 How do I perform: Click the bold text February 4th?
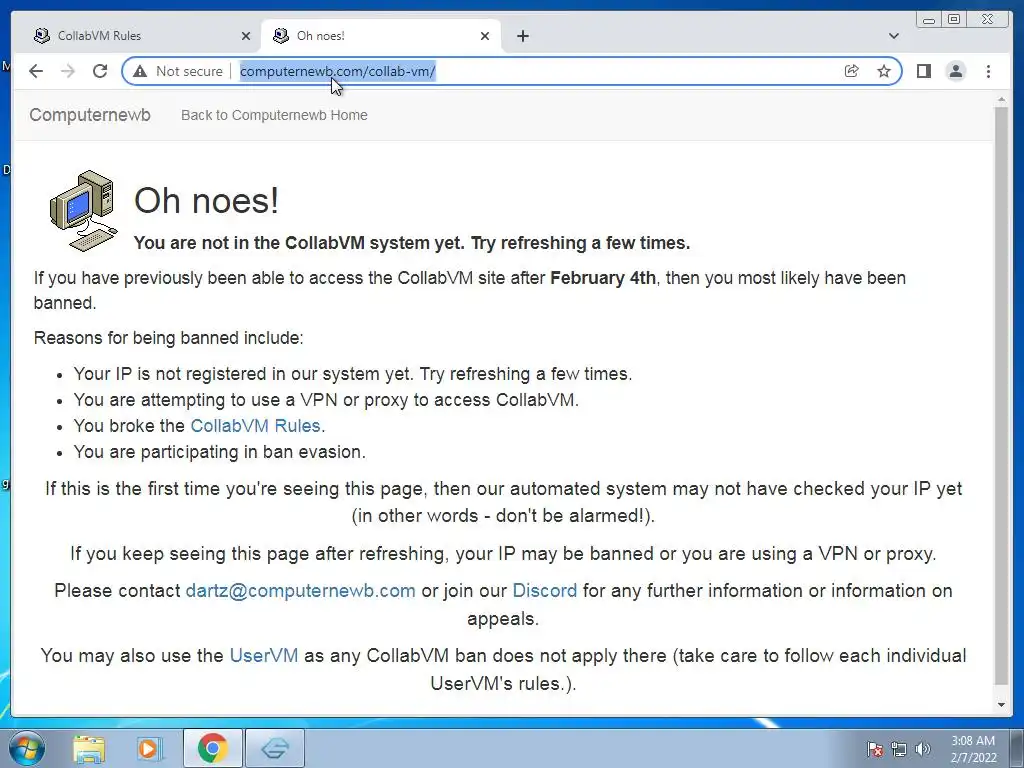[x=603, y=278]
